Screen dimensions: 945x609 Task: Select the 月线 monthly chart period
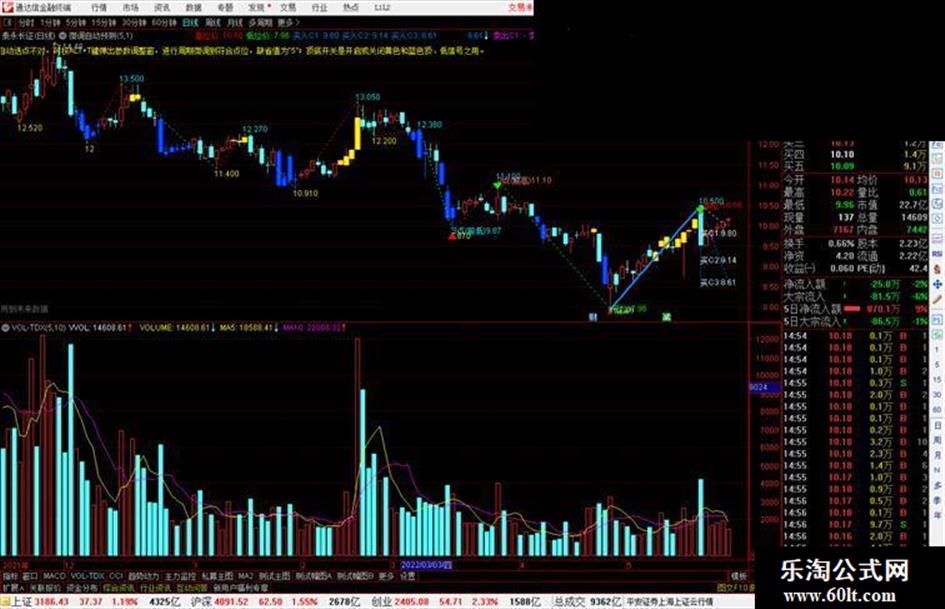point(234,23)
